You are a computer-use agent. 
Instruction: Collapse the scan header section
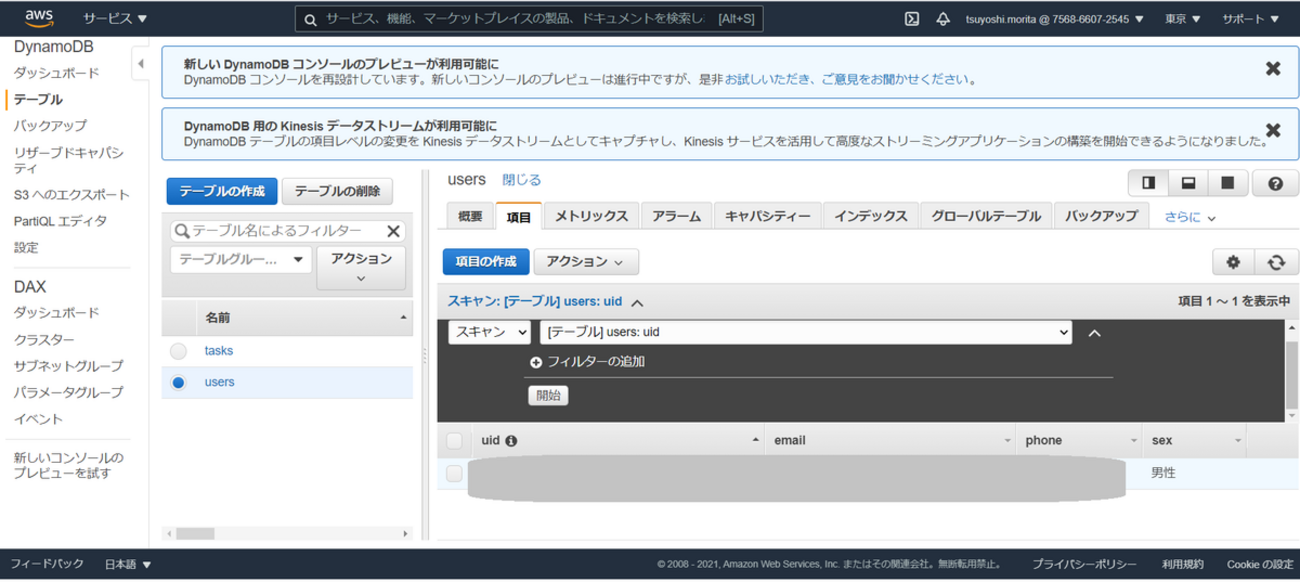pos(637,302)
